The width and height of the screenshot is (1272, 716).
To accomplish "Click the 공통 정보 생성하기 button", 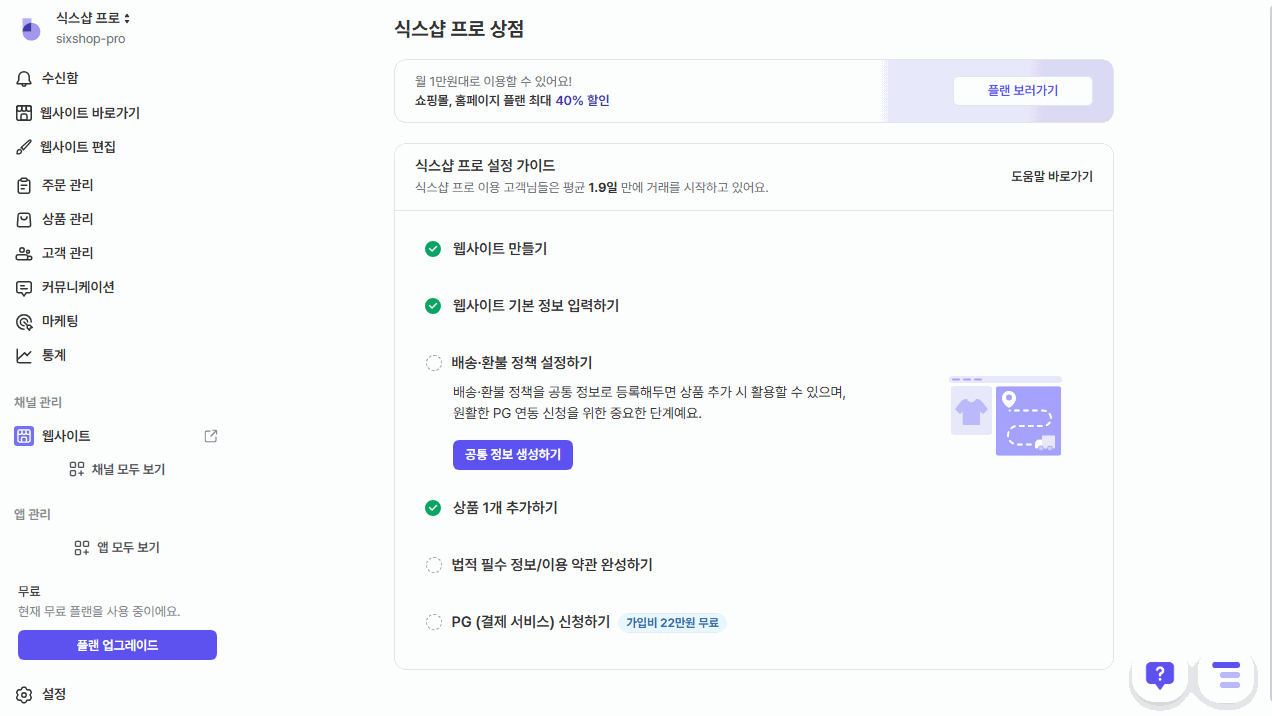I will pyautogui.click(x=513, y=454).
